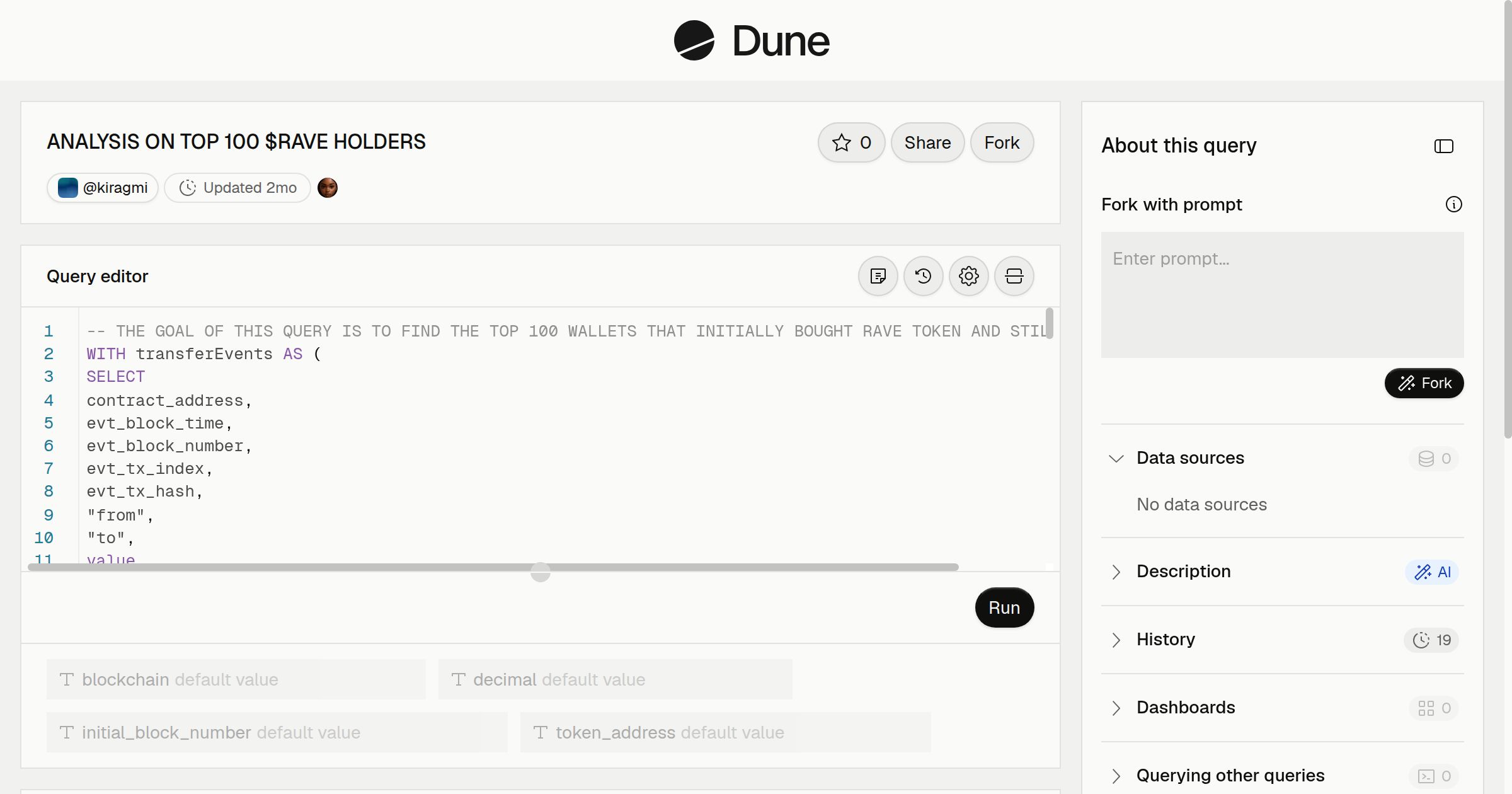Click the Dune logo icon

tap(694, 40)
